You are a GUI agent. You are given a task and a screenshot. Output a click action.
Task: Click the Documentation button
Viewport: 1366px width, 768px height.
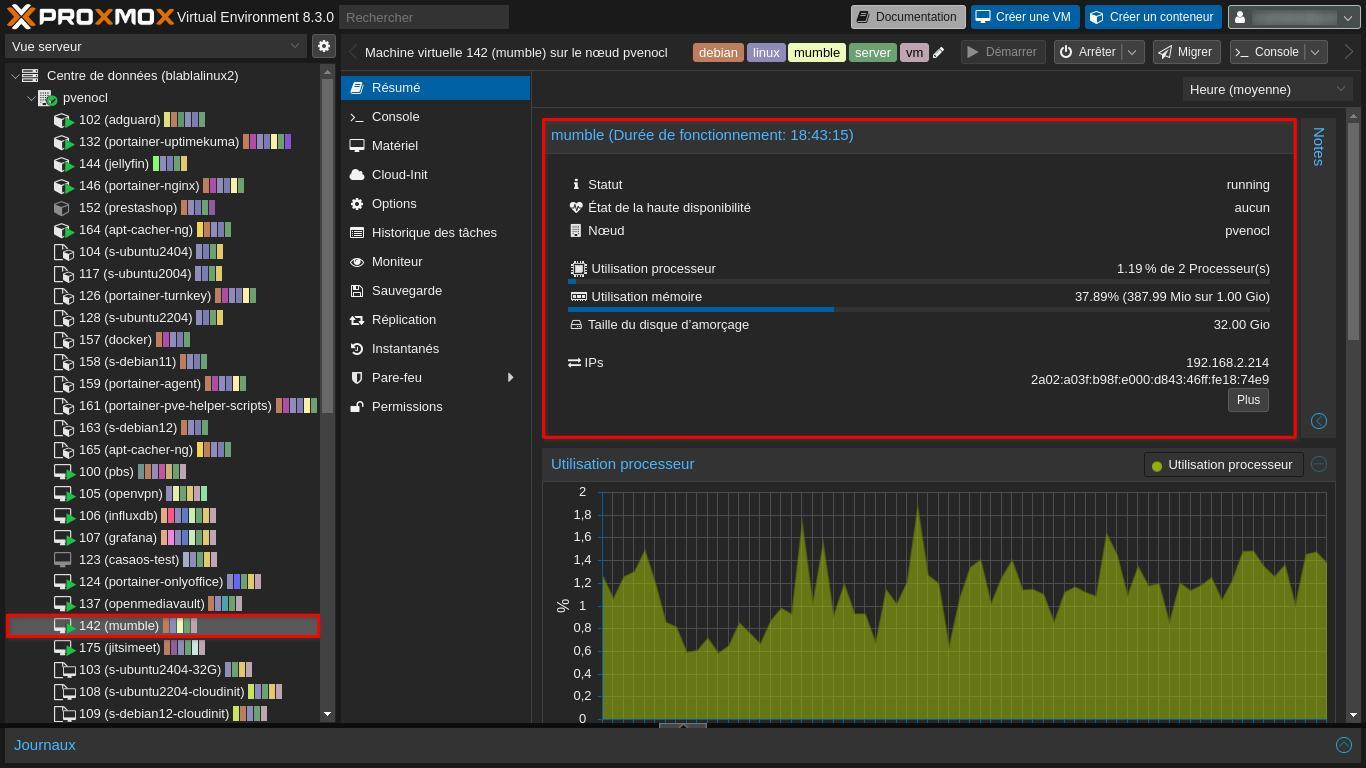[x=908, y=17]
